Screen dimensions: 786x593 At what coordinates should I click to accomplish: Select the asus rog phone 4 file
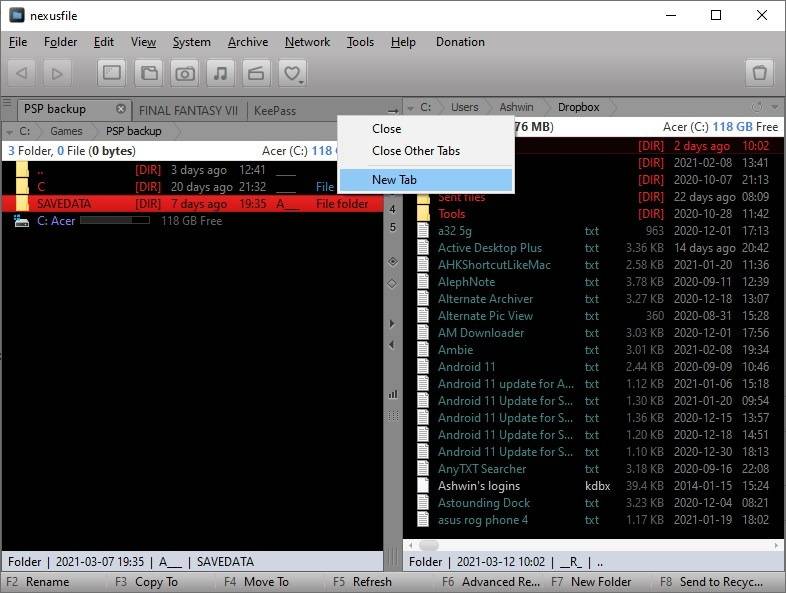(593, 520)
